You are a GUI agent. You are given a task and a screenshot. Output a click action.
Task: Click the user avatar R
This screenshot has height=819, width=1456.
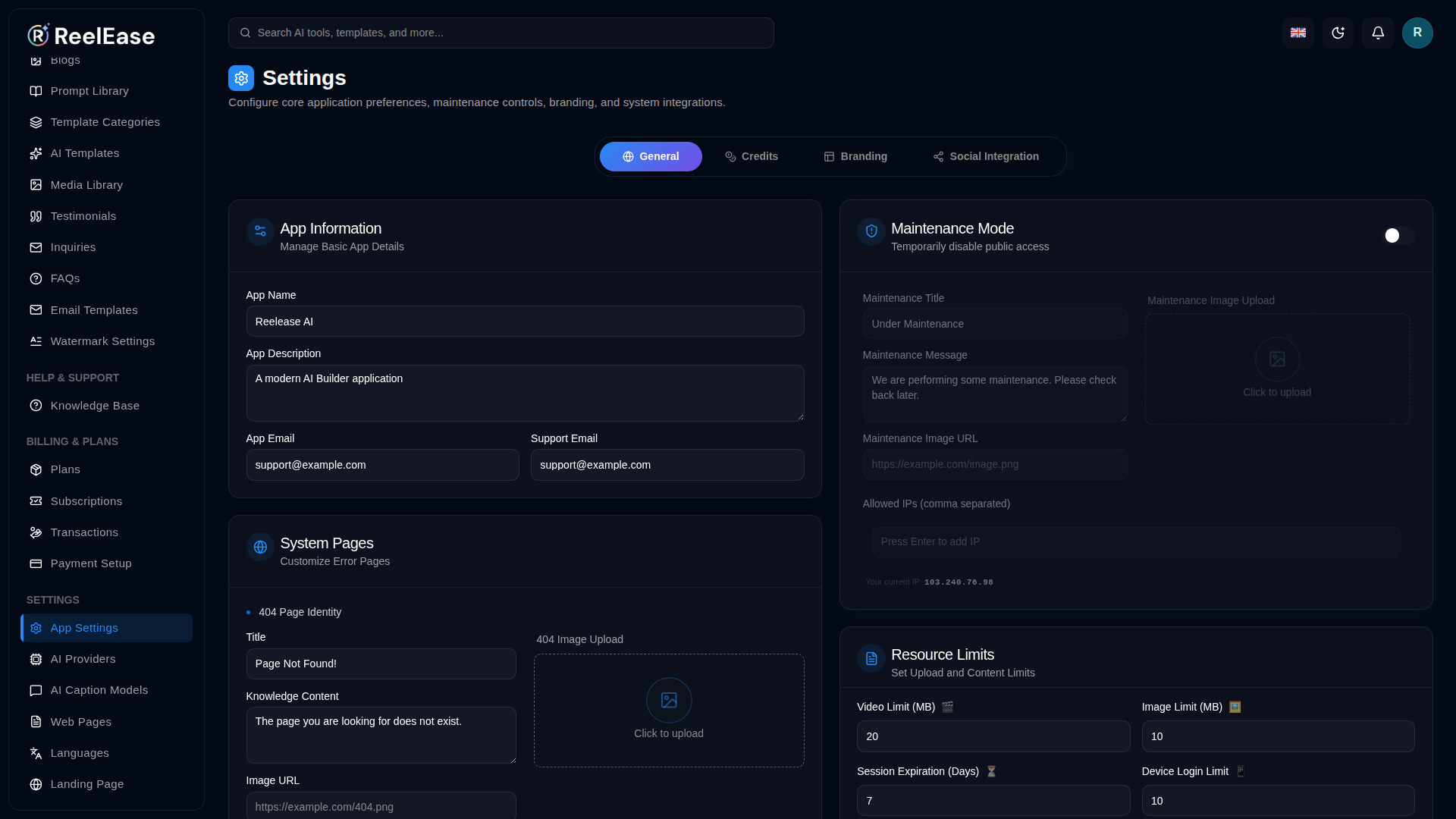tap(1417, 33)
